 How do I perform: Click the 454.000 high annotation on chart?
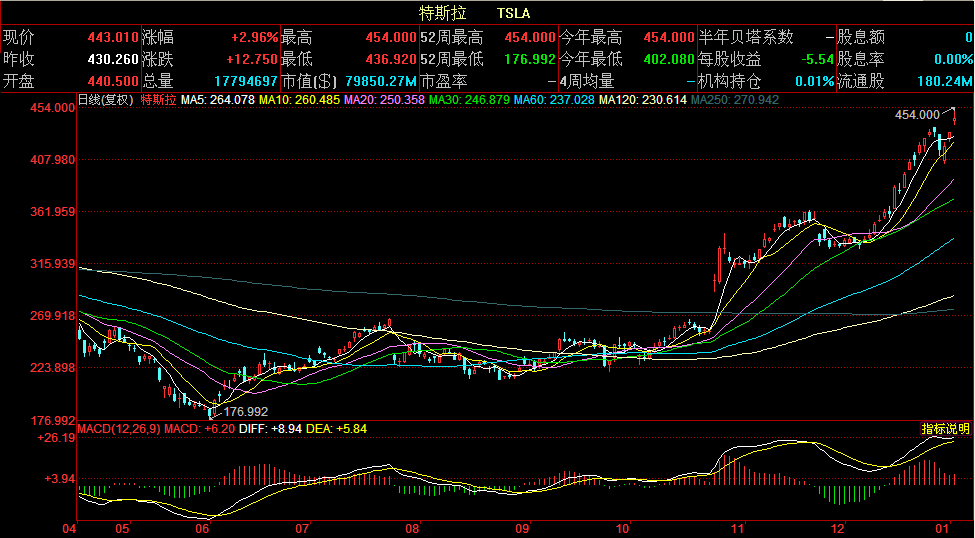(917, 114)
